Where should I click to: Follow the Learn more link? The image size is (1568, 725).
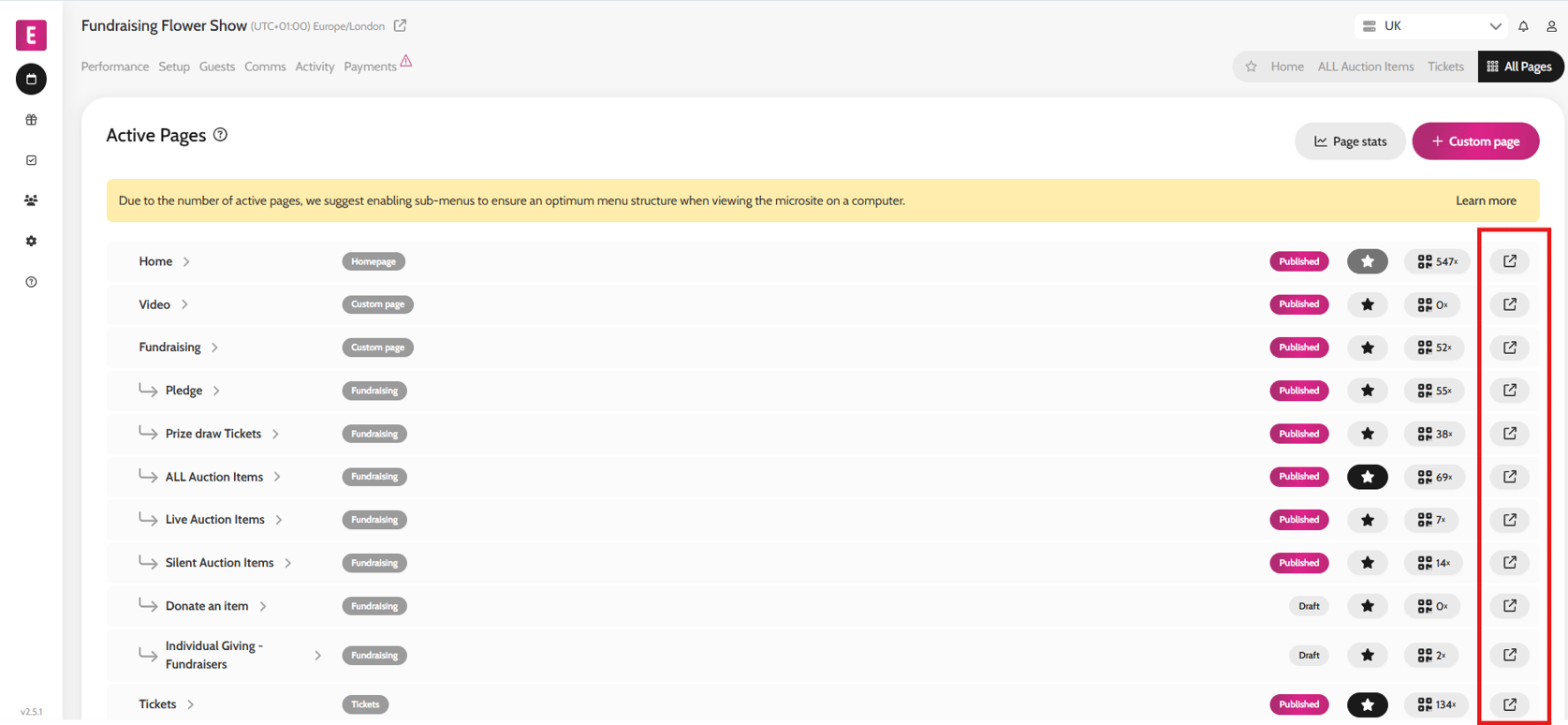point(1486,200)
